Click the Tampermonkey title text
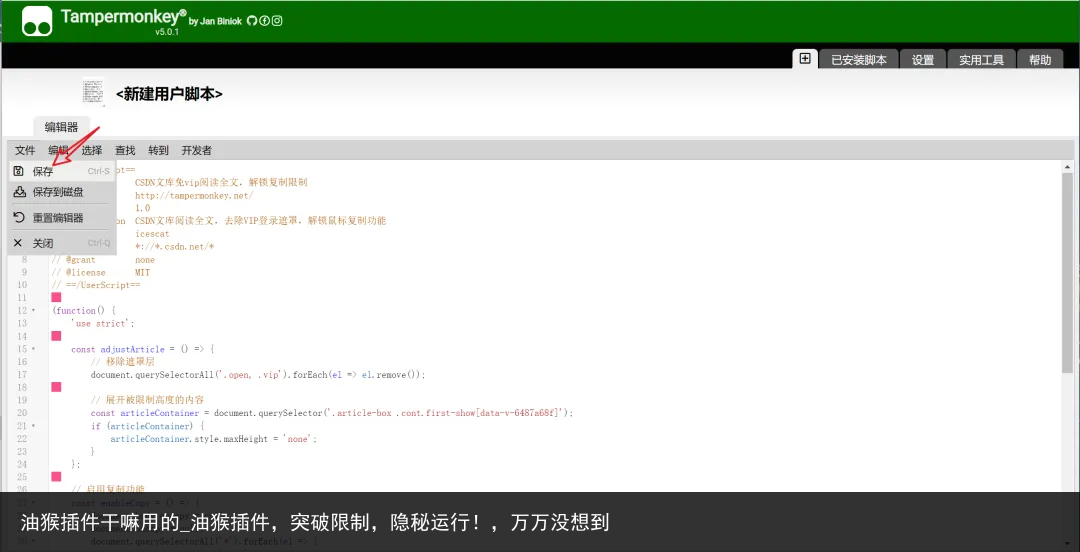Viewport: 1080px width, 552px height. pos(123,17)
